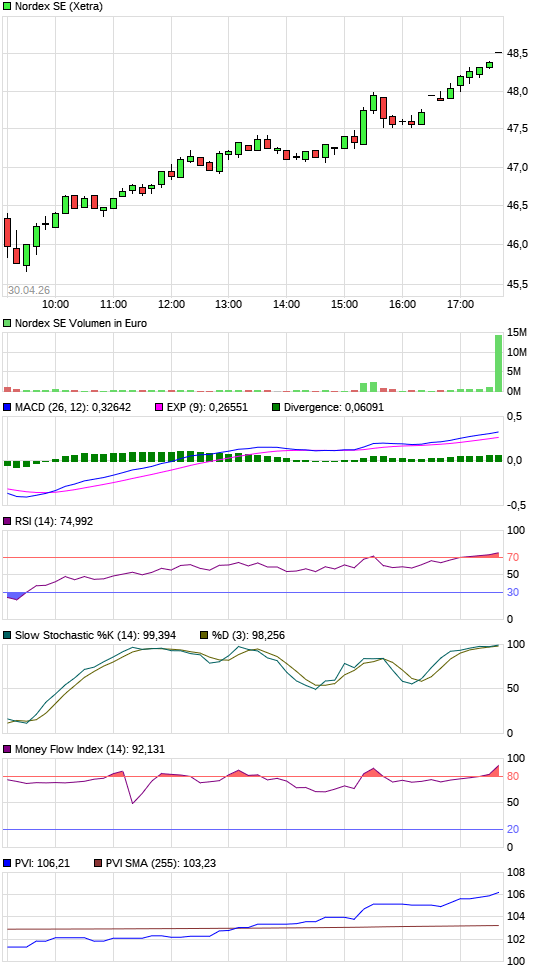Click the 'EXP (9): 0,26551' label
The height and width of the screenshot is (971, 545).
(x=205, y=407)
